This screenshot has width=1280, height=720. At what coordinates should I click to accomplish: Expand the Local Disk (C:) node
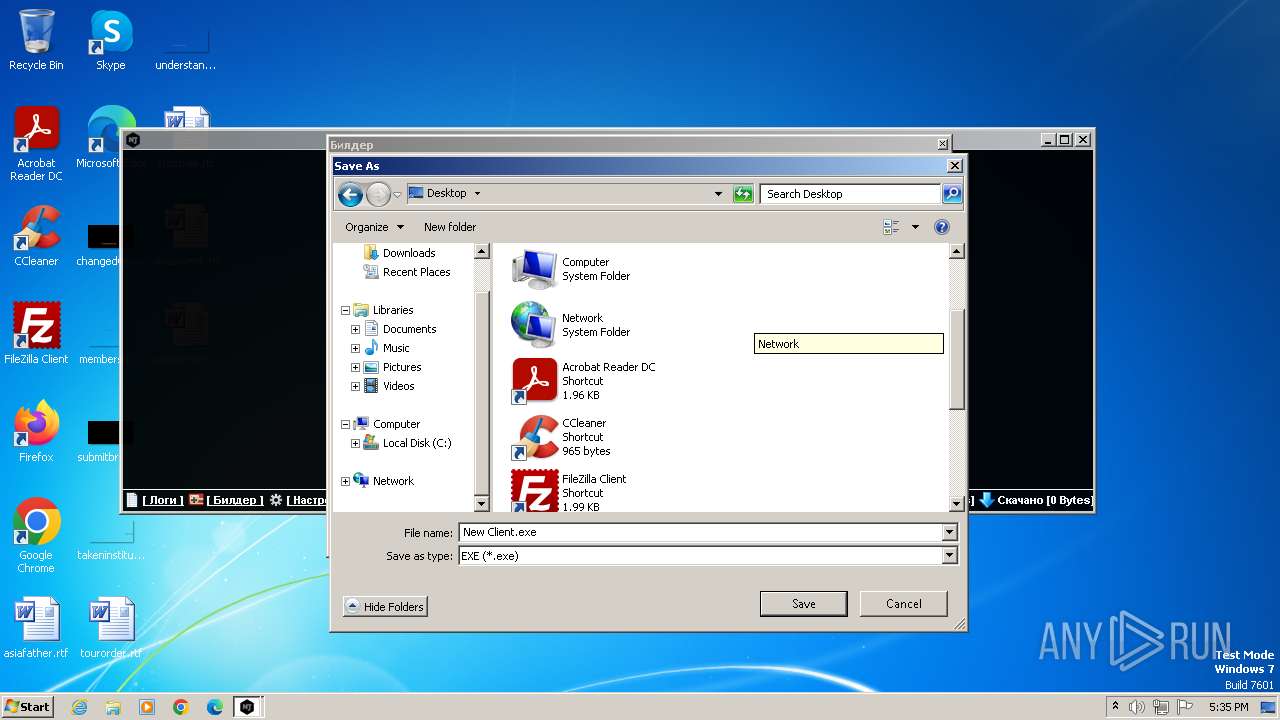355,443
